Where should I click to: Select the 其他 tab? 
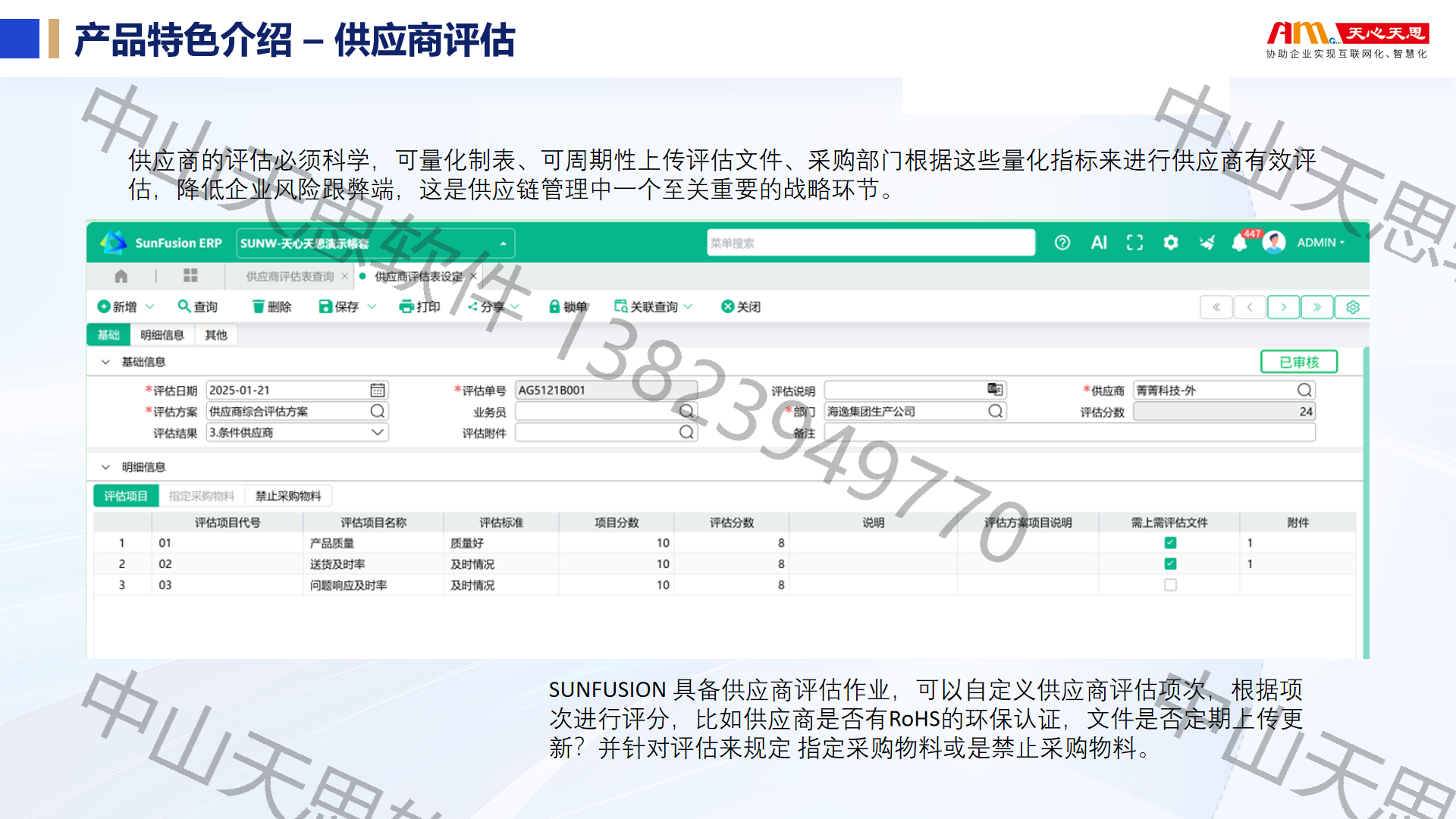[216, 335]
